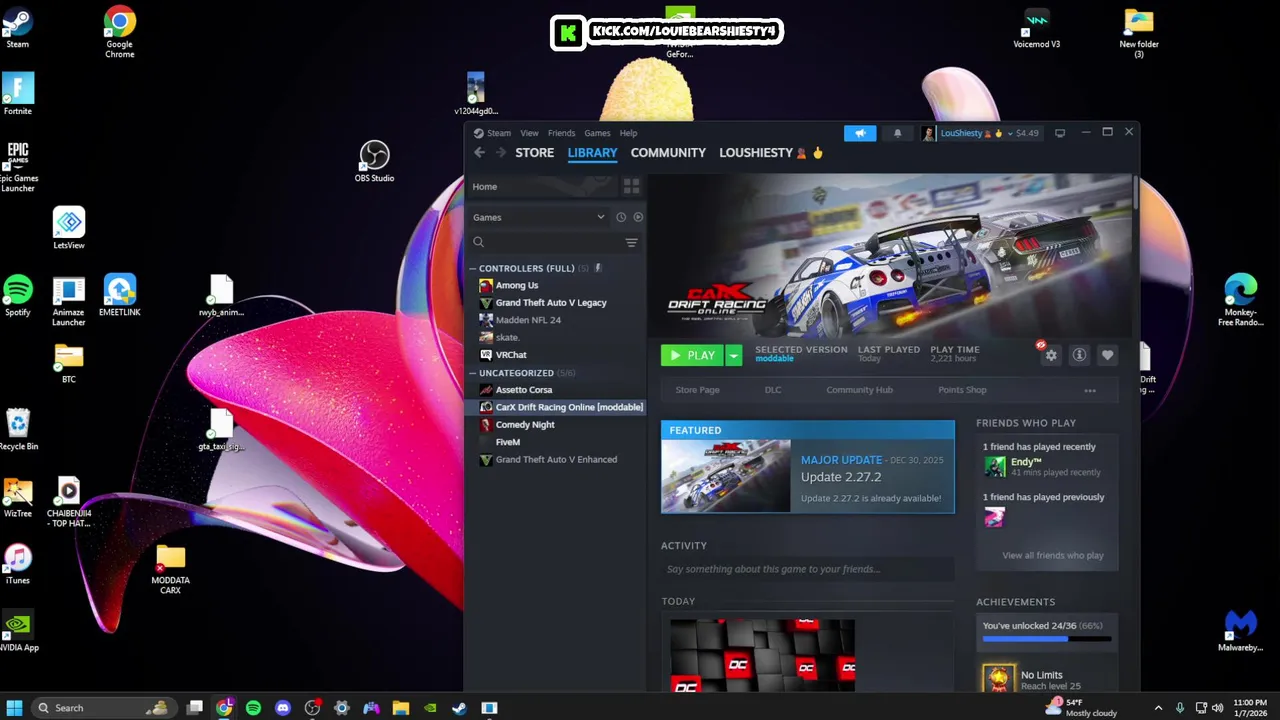
Task: Select the Malwarebytes desktop icon
Action: coord(1240,631)
